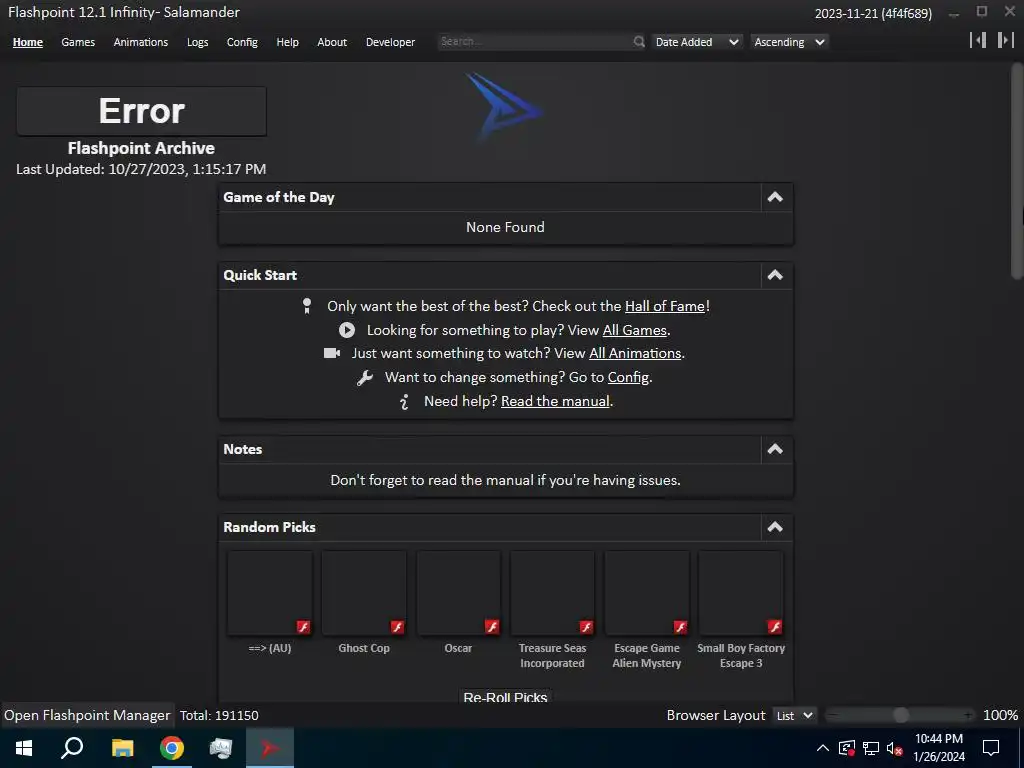Image resolution: width=1024 pixels, height=768 pixels.
Task: Open the Date Added sort dropdown
Action: click(x=697, y=42)
